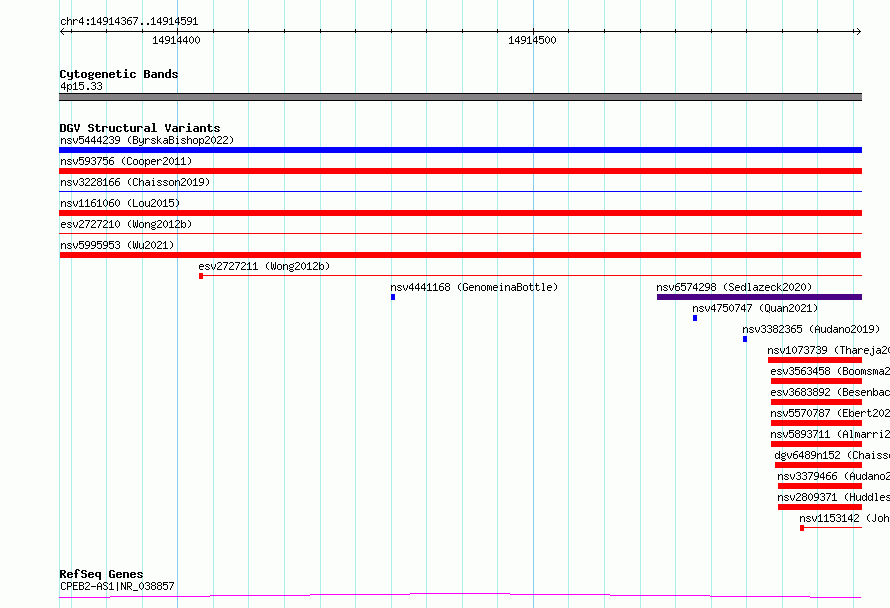Click the gray 4p15.33 cytogenetic band
Viewport: 890px width, 608px height.
460,97
